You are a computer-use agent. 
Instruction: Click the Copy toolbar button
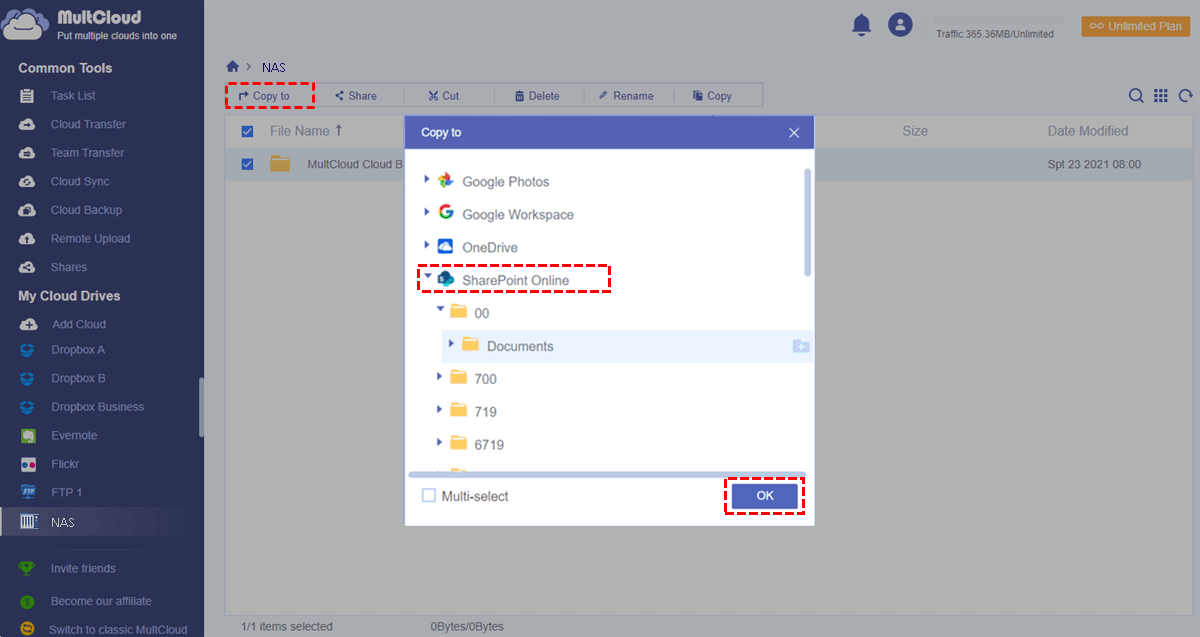tap(712, 96)
